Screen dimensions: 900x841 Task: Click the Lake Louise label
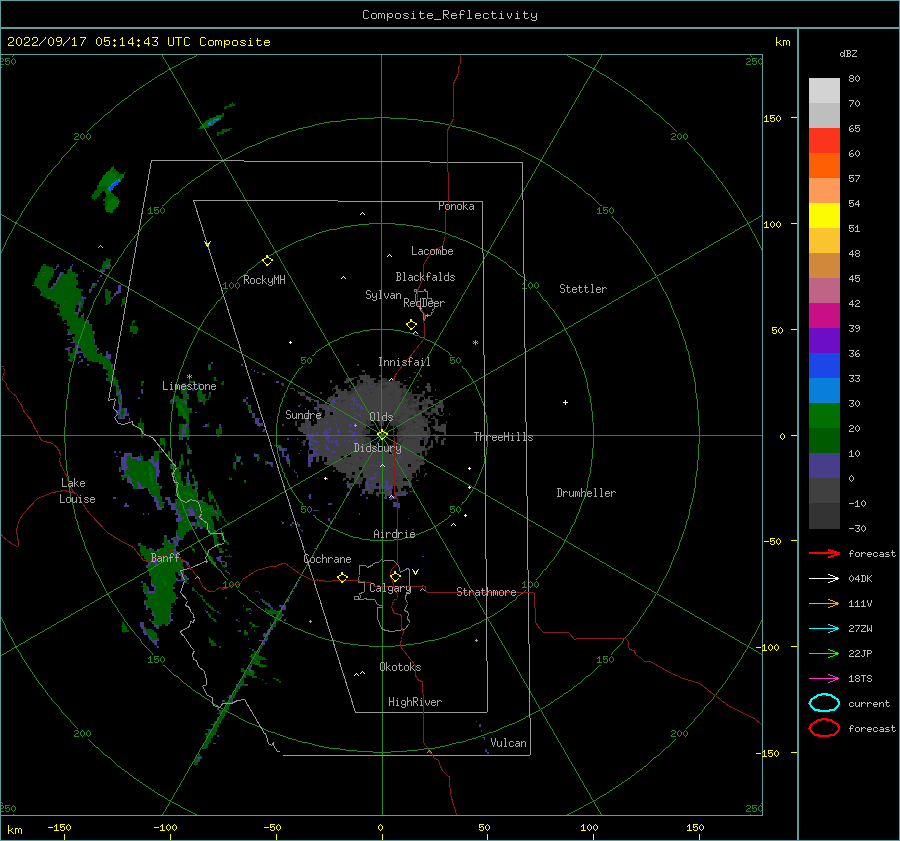click(x=77, y=491)
